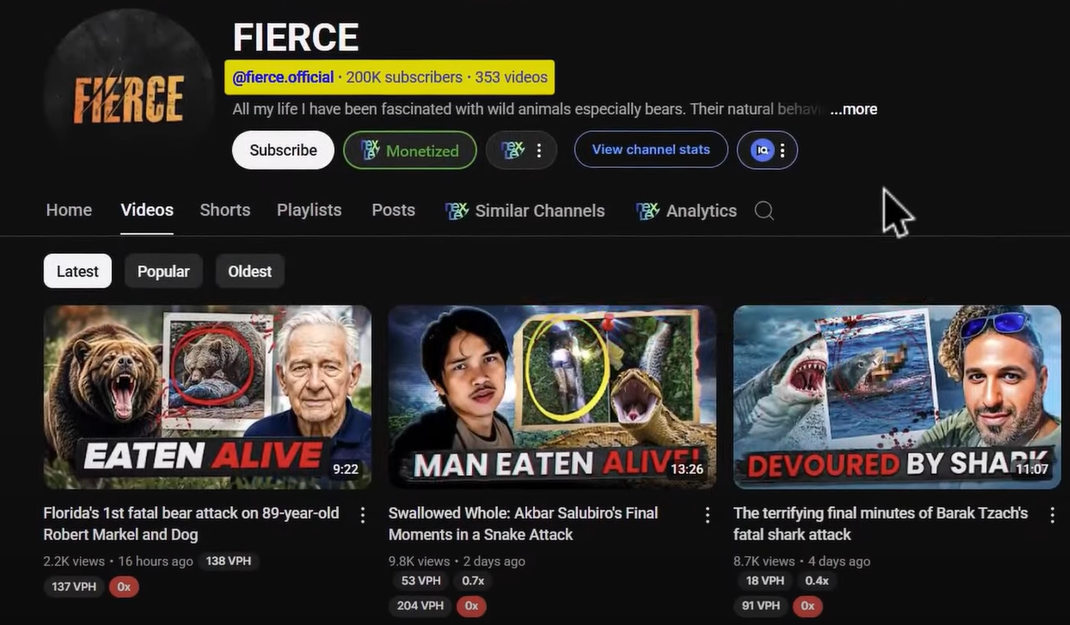This screenshot has height=625, width=1070.
Task: Click the Monetized badge
Action: tap(410, 150)
